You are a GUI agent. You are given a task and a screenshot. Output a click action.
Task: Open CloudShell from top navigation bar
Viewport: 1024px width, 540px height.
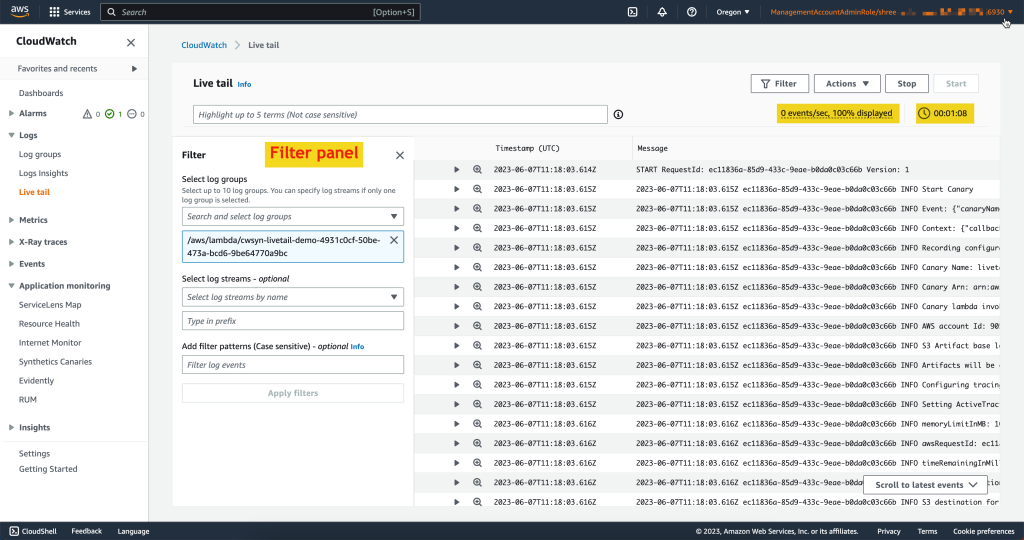pos(632,12)
